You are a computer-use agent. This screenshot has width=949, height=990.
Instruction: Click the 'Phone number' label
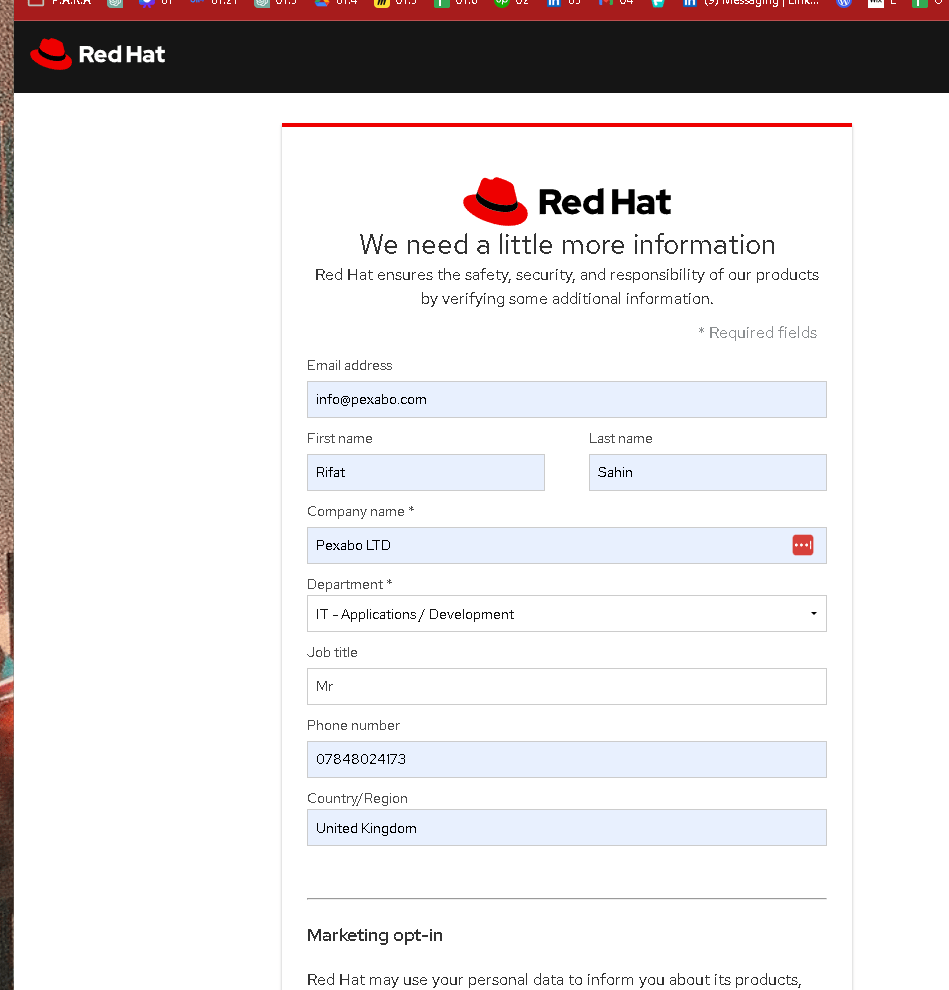[x=353, y=725]
